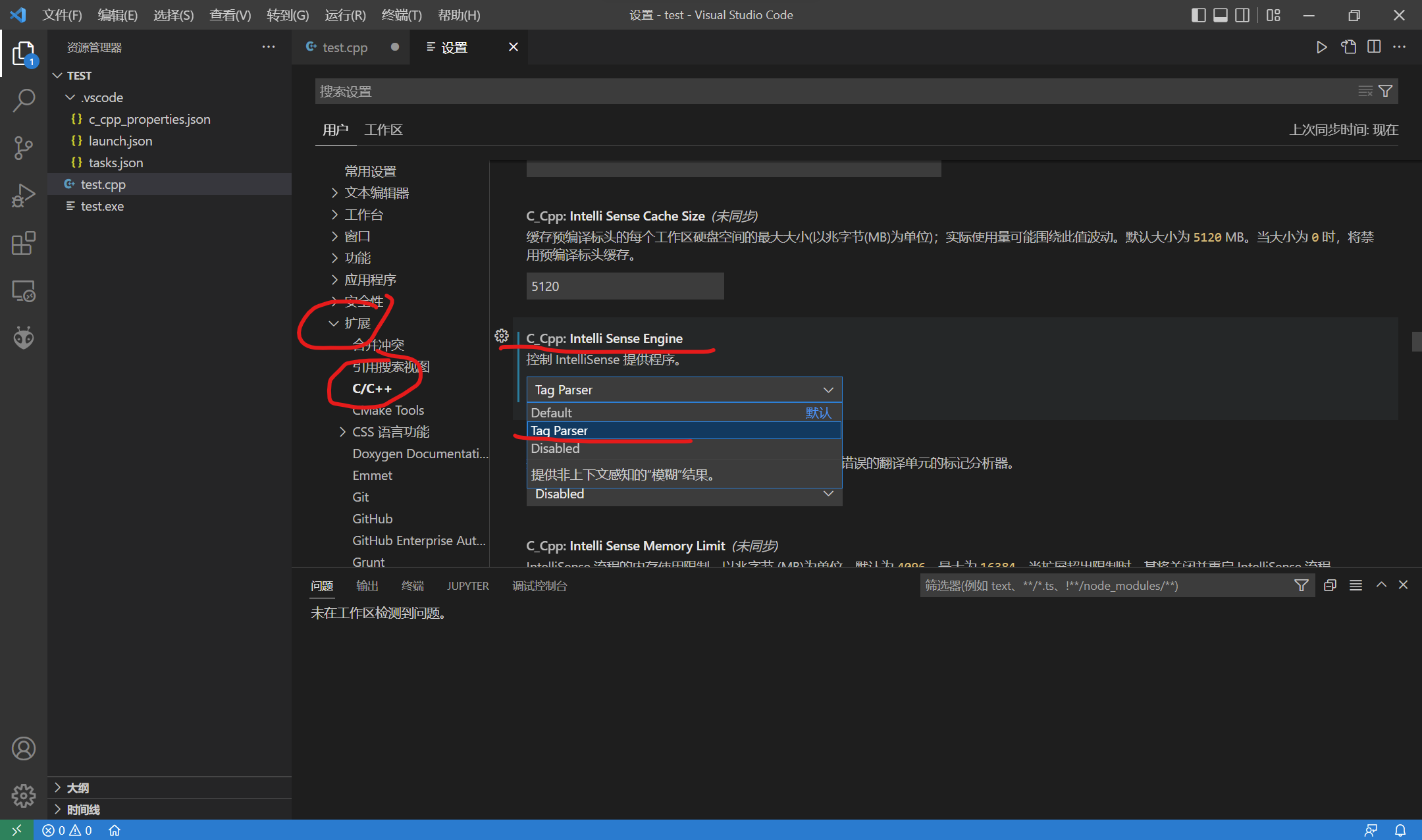Expand the 大纲 section
The width and height of the screenshot is (1422, 840).
58,787
